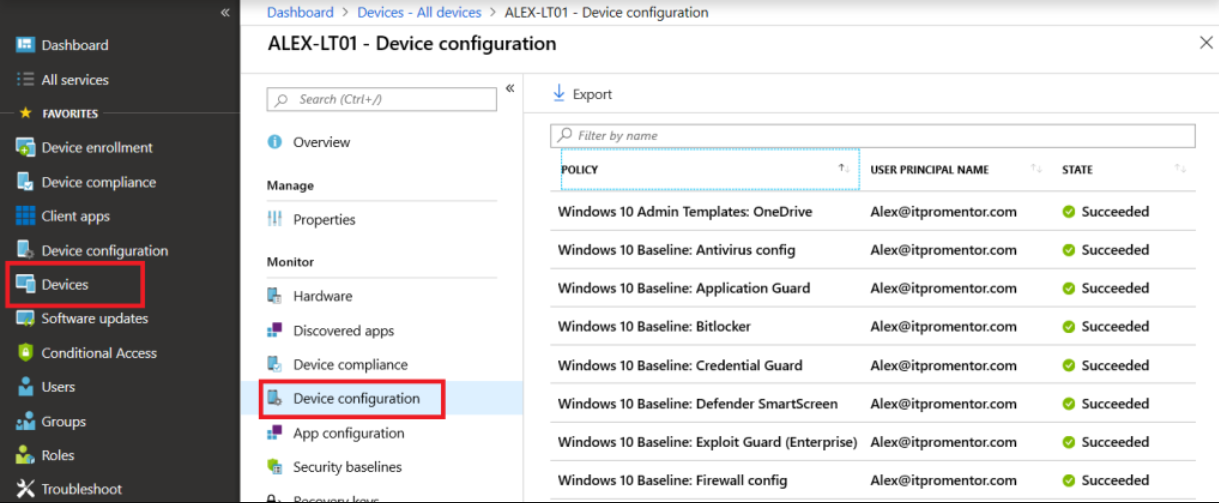This screenshot has height=503, width=1219.
Task: Click the Export download arrow icon
Action: (559, 94)
